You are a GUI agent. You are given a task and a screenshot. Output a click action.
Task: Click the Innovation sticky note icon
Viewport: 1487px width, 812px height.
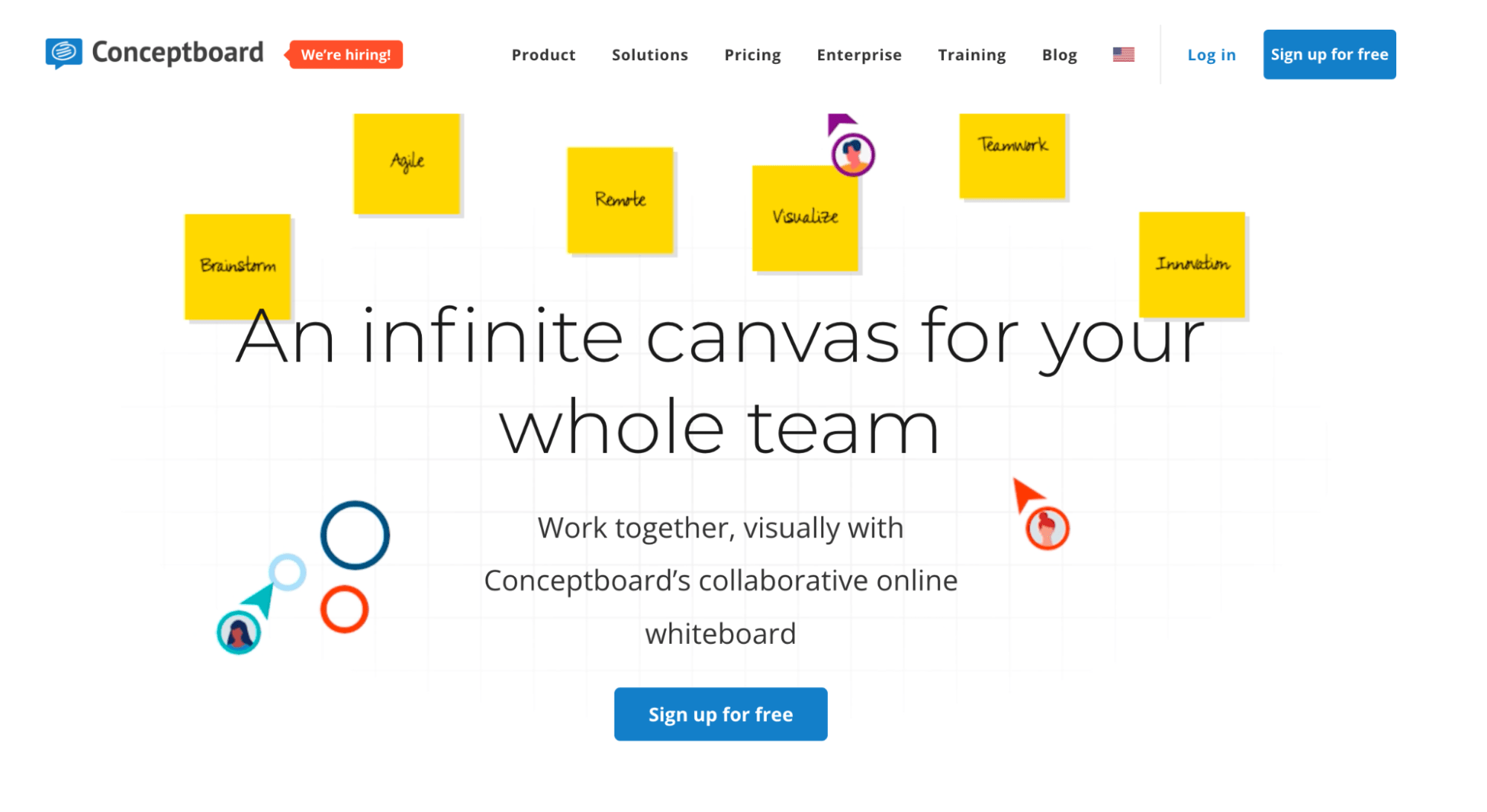tap(1191, 265)
